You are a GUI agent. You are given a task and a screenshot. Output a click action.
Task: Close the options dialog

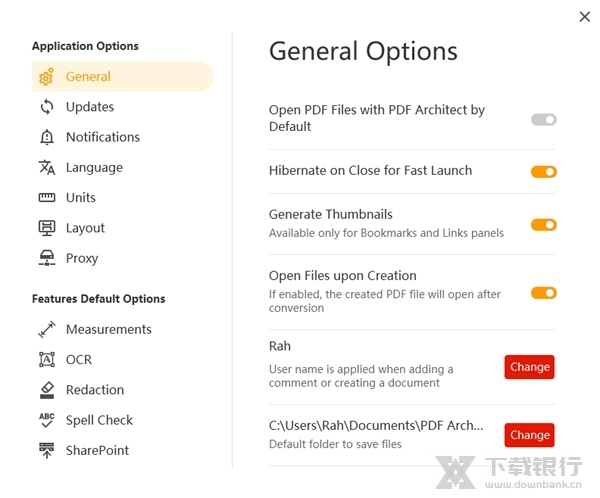tap(584, 16)
